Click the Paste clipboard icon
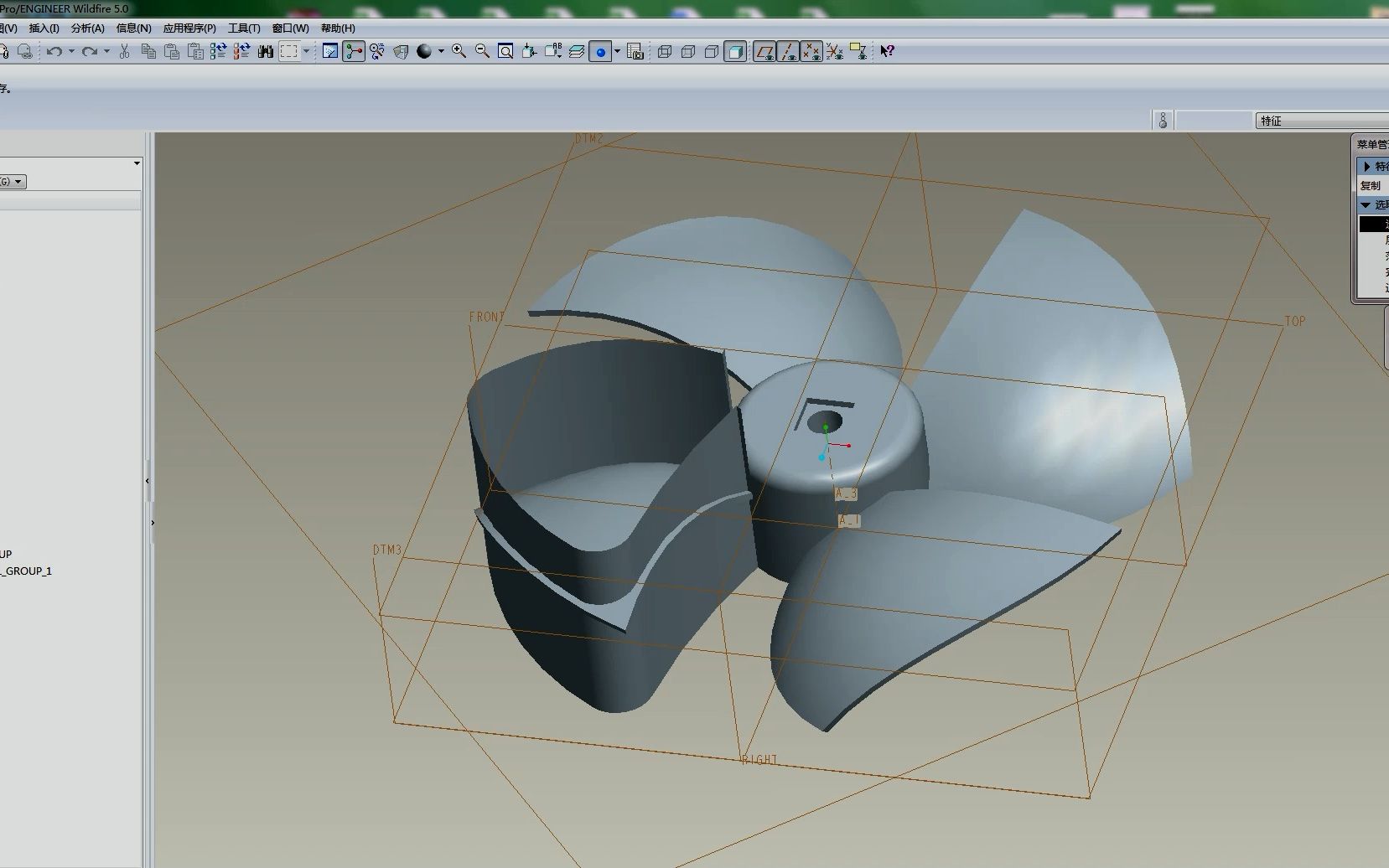 [x=172, y=52]
